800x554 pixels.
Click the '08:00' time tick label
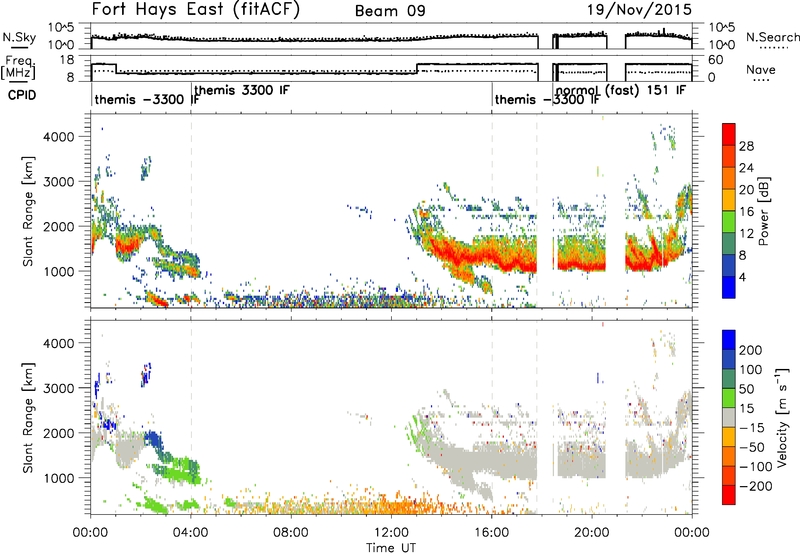pos(291,533)
